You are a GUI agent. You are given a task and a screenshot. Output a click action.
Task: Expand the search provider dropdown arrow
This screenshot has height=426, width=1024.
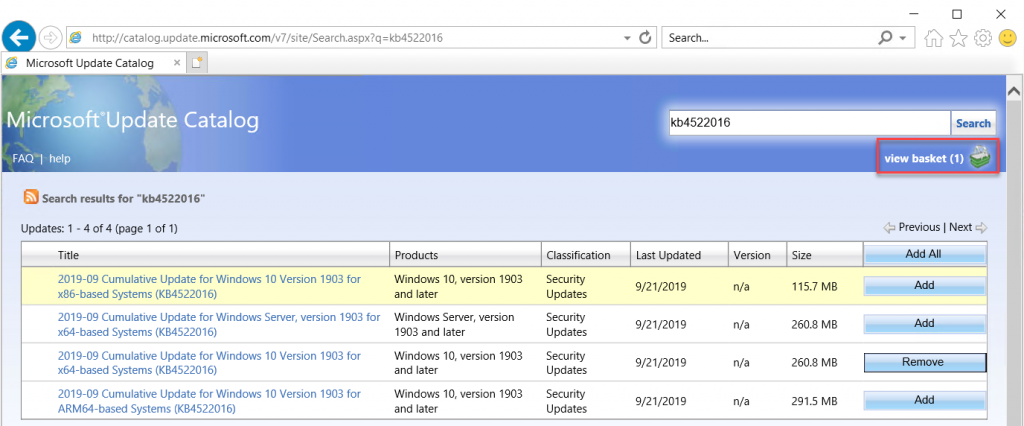[x=903, y=38]
